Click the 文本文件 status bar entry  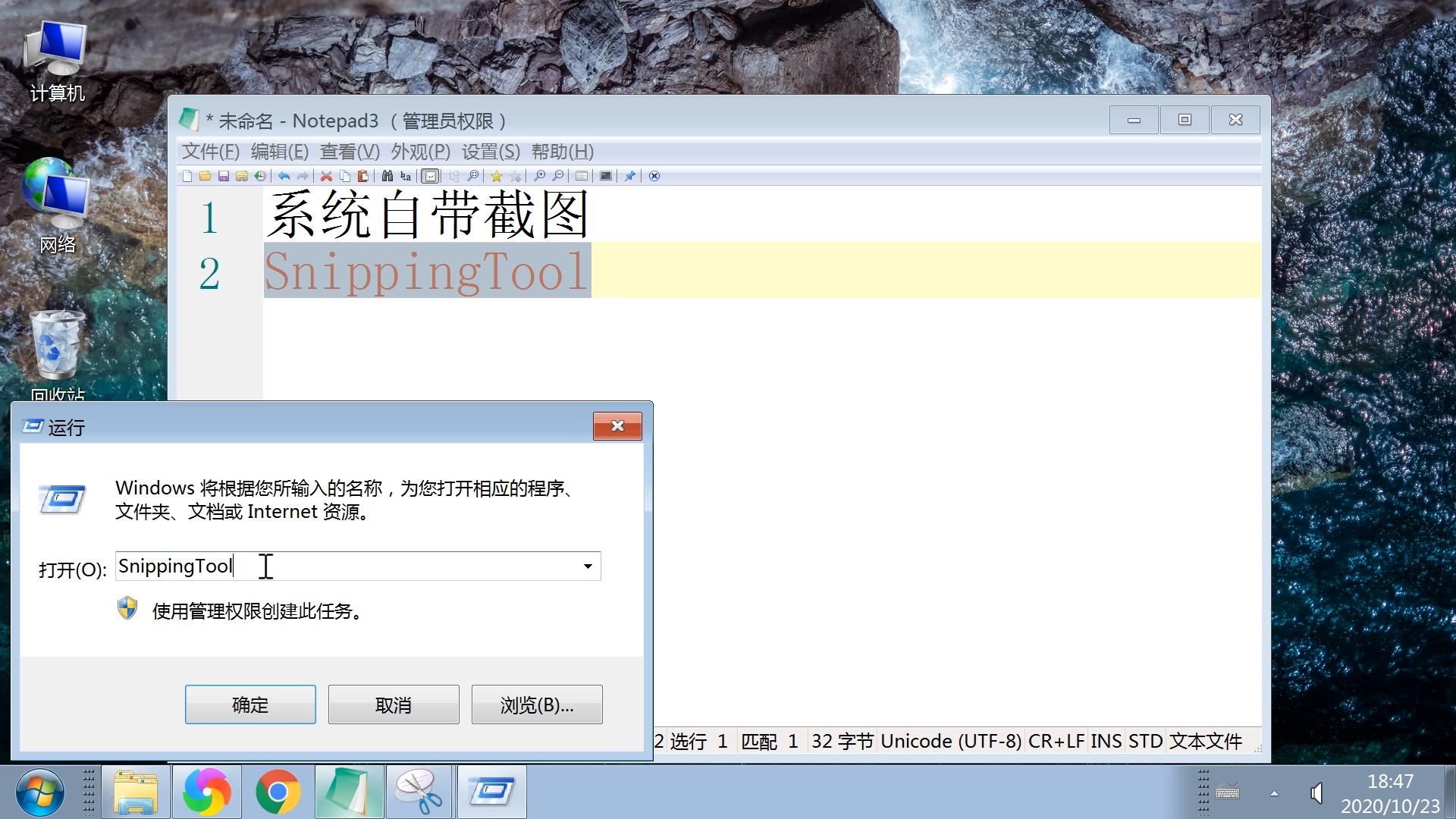click(1206, 741)
